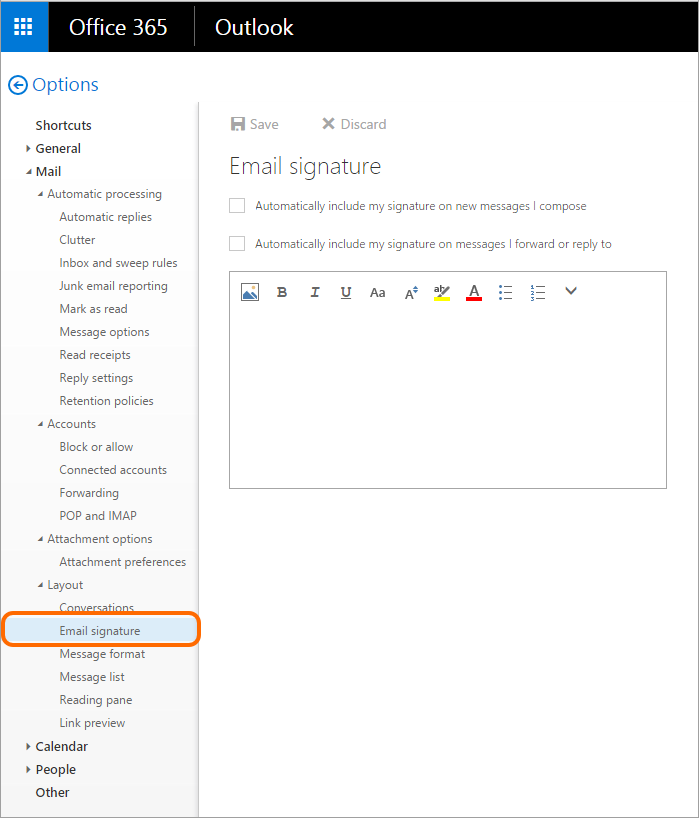Open Connected accounts
Viewport: 699px width, 818px height.
(113, 470)
